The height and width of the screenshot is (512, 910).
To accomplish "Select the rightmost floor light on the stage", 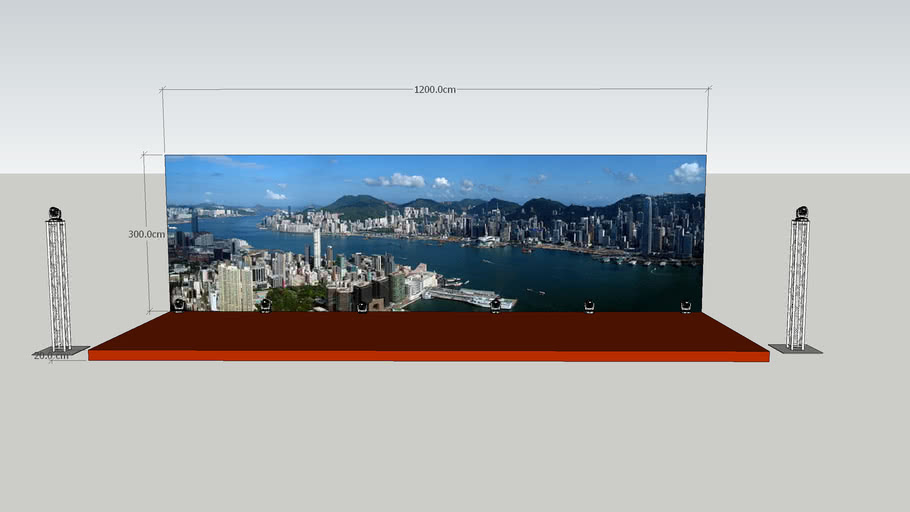I will 686,305.
